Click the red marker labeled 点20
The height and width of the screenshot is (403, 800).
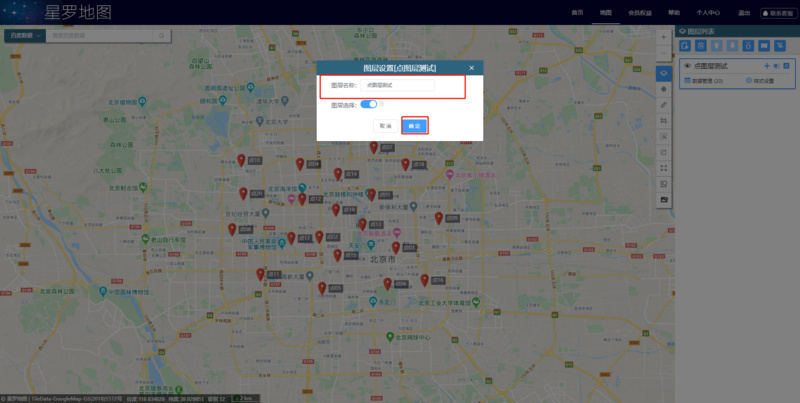[243, 193]
